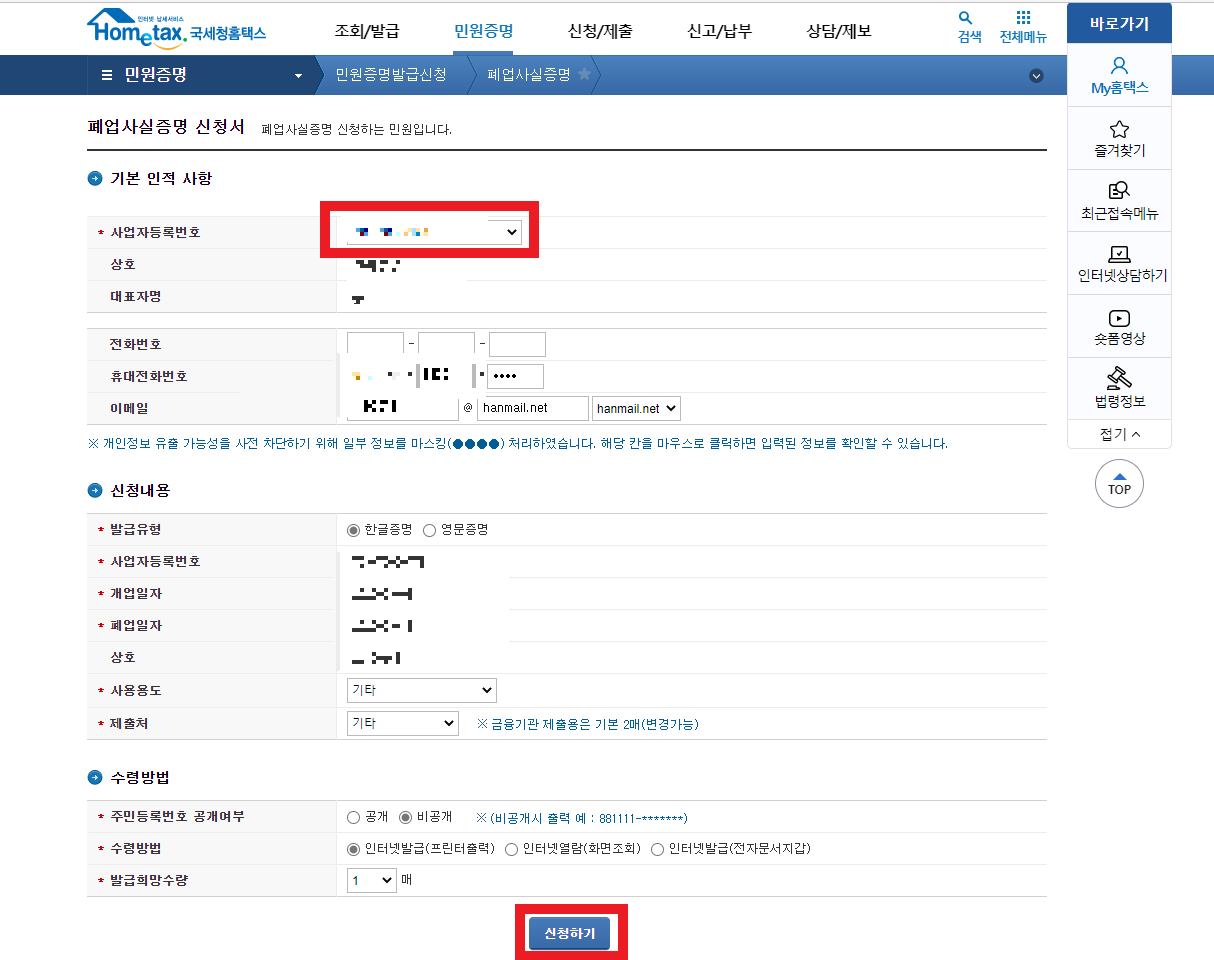Click last 전화번호 input box

(x=517, y=344)
